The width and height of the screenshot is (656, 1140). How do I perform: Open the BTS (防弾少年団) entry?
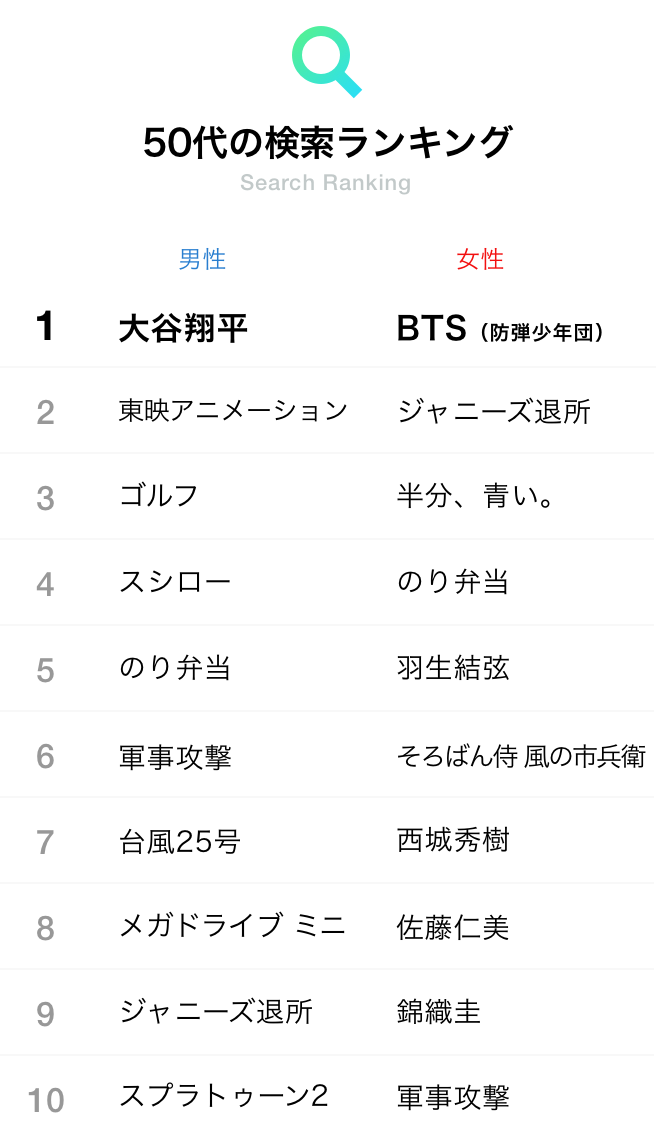tap(500, 329)
